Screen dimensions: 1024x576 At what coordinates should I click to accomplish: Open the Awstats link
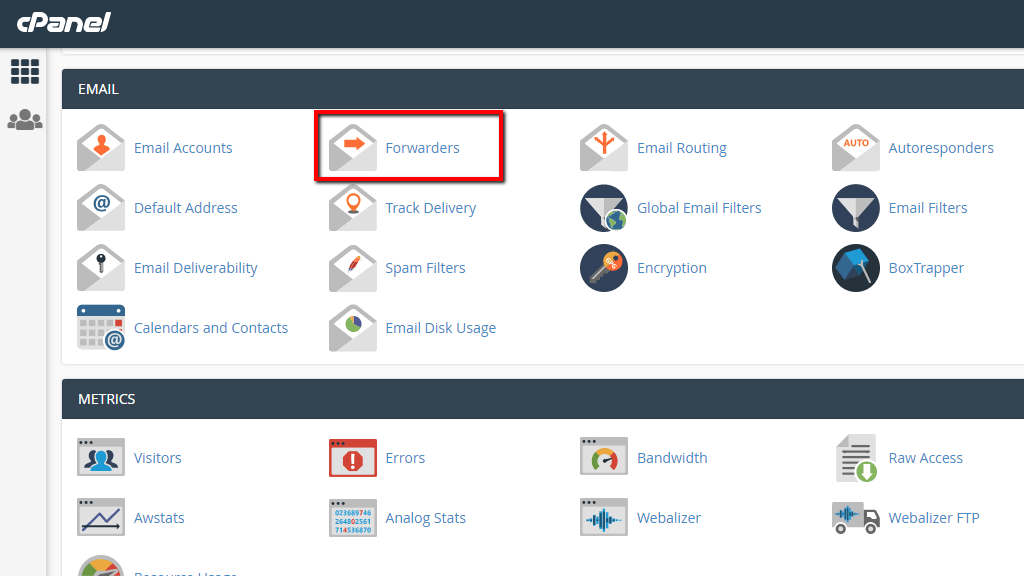pos(159,517)
